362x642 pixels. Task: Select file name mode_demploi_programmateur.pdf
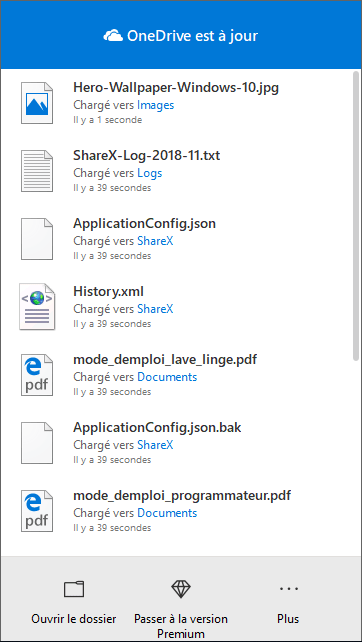pyautogui.click(x=182, y=495)
